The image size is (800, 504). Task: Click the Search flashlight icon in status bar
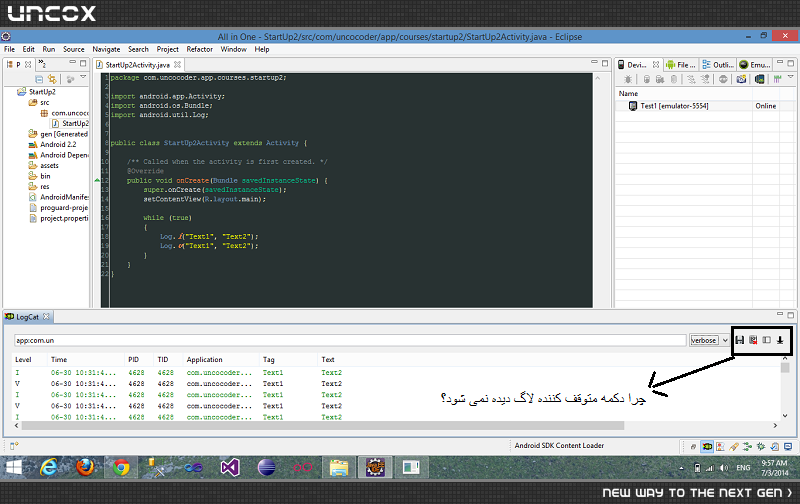pyautogui.click(x=734, y=447)
